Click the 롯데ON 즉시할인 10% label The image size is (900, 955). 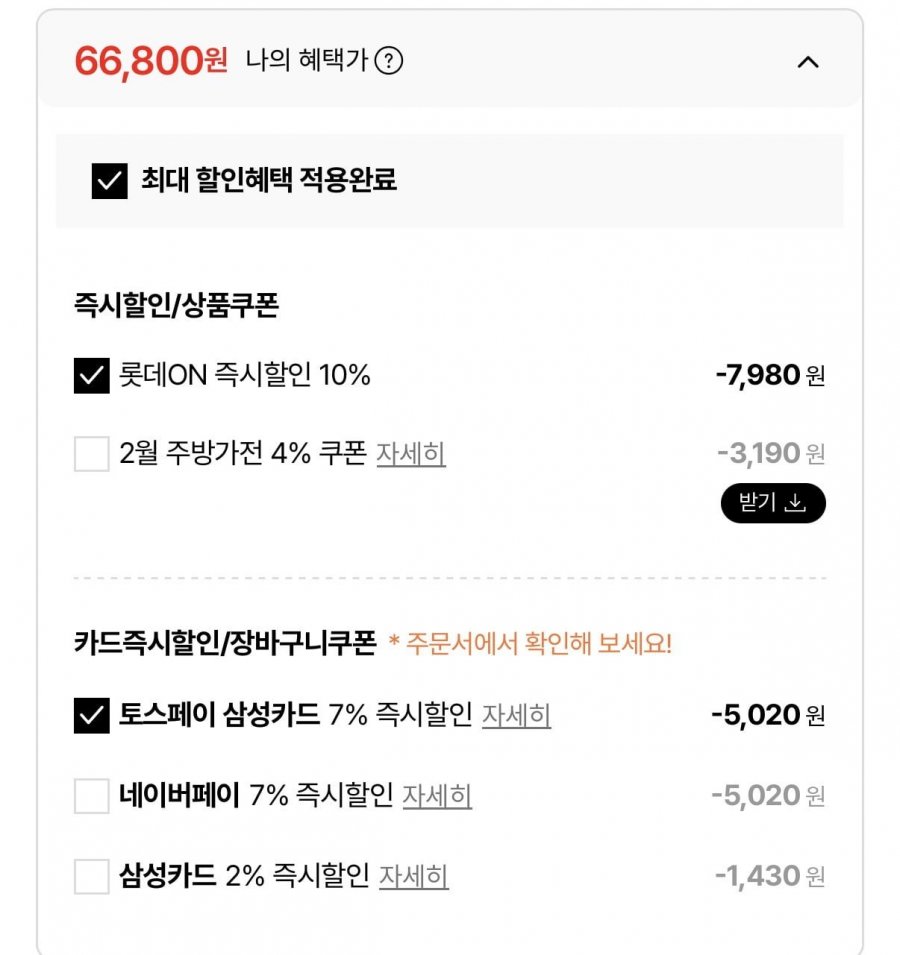(245, 376)
